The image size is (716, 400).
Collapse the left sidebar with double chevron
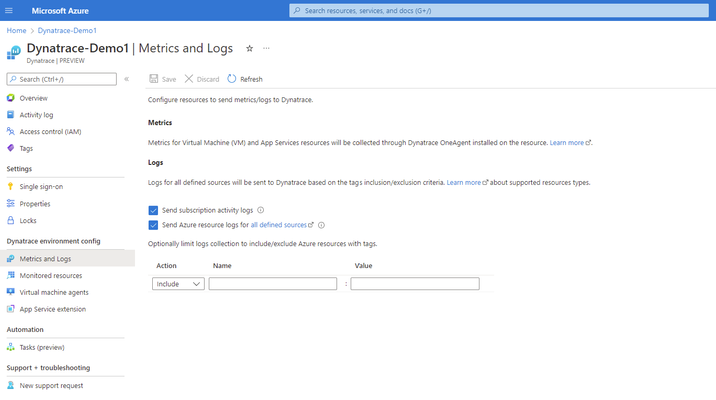click(126, 79)
